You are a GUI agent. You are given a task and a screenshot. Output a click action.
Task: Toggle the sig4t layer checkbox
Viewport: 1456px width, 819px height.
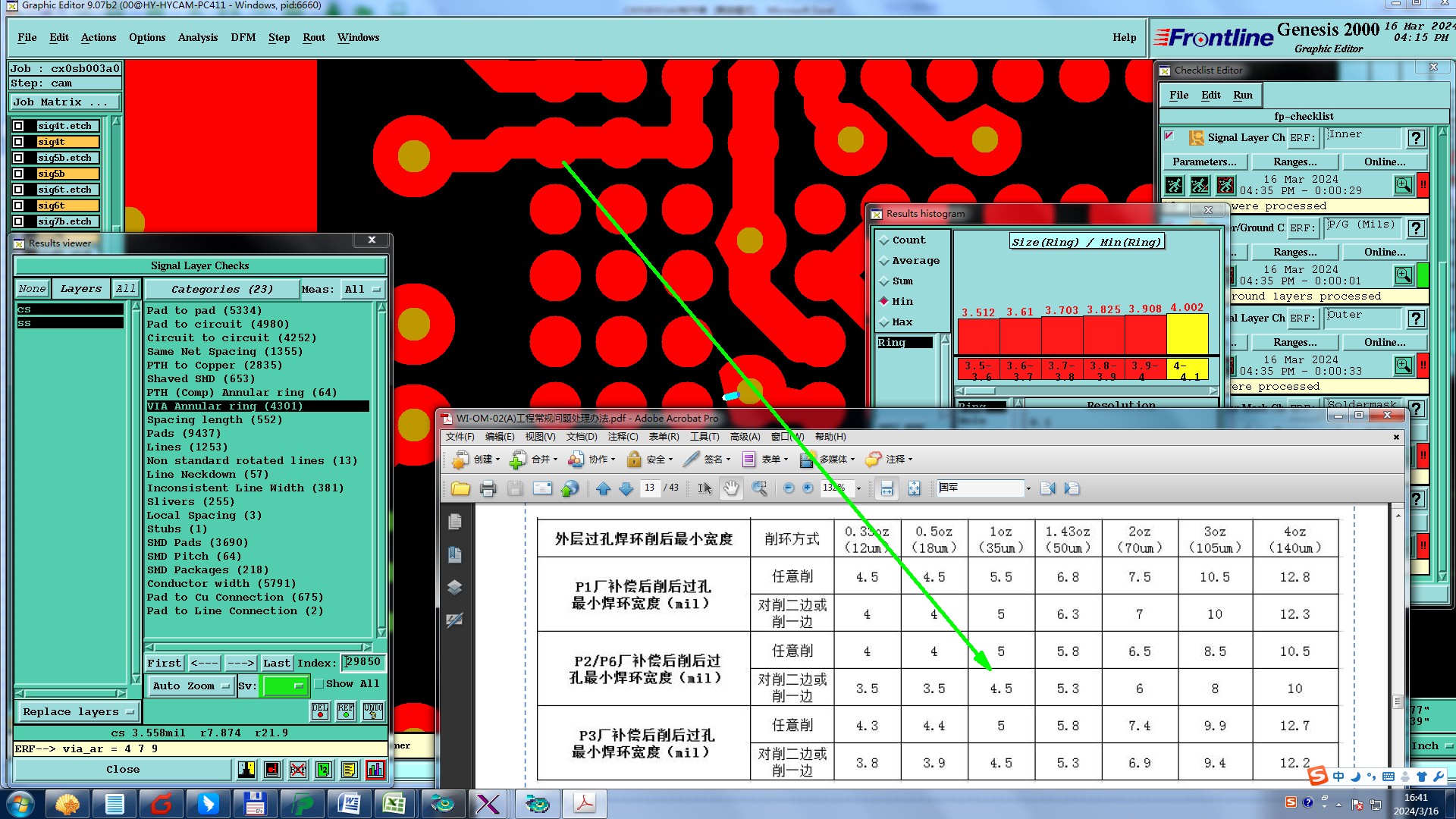pos(18,142)
